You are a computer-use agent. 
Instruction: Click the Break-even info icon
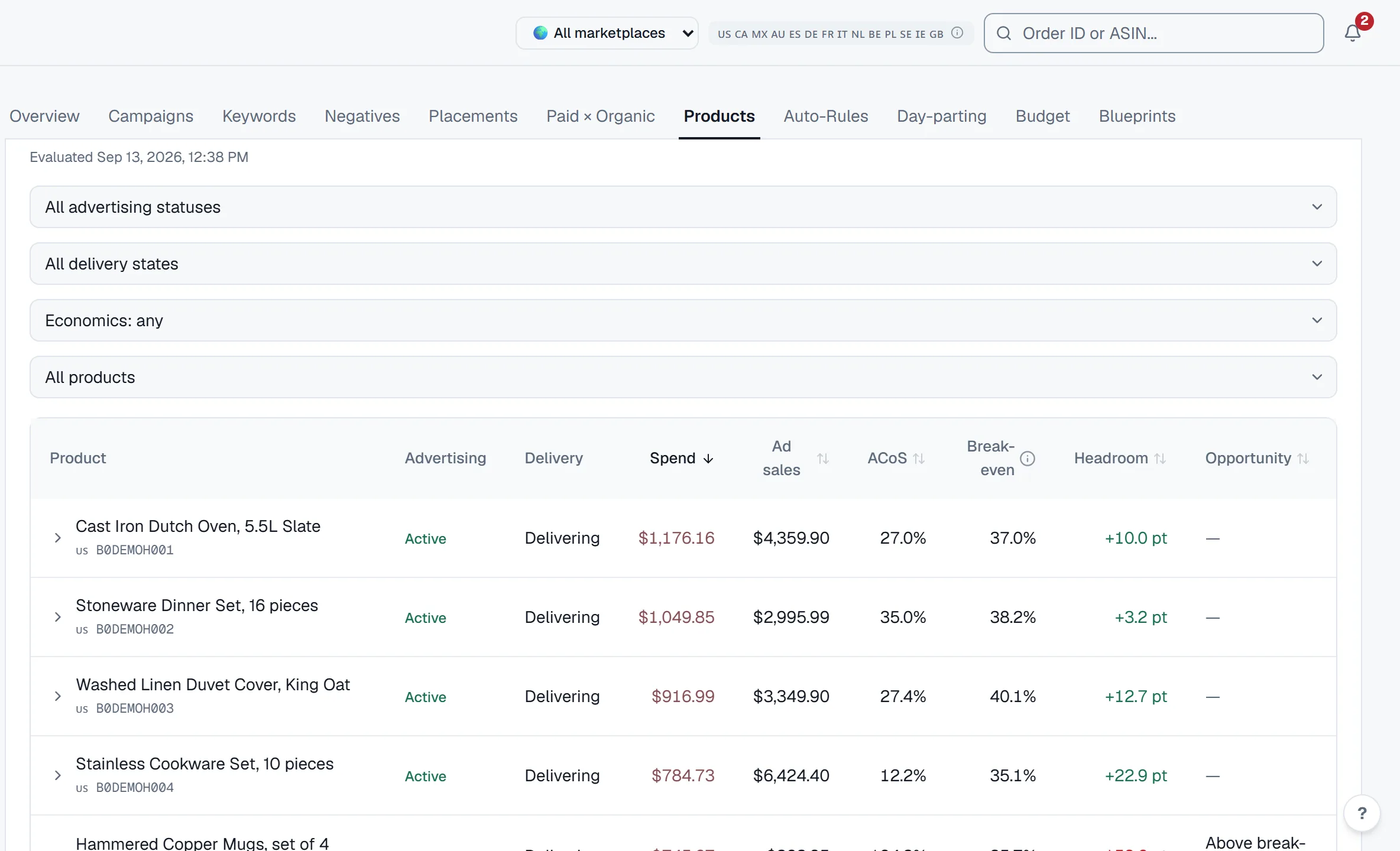click(1028, 458)
